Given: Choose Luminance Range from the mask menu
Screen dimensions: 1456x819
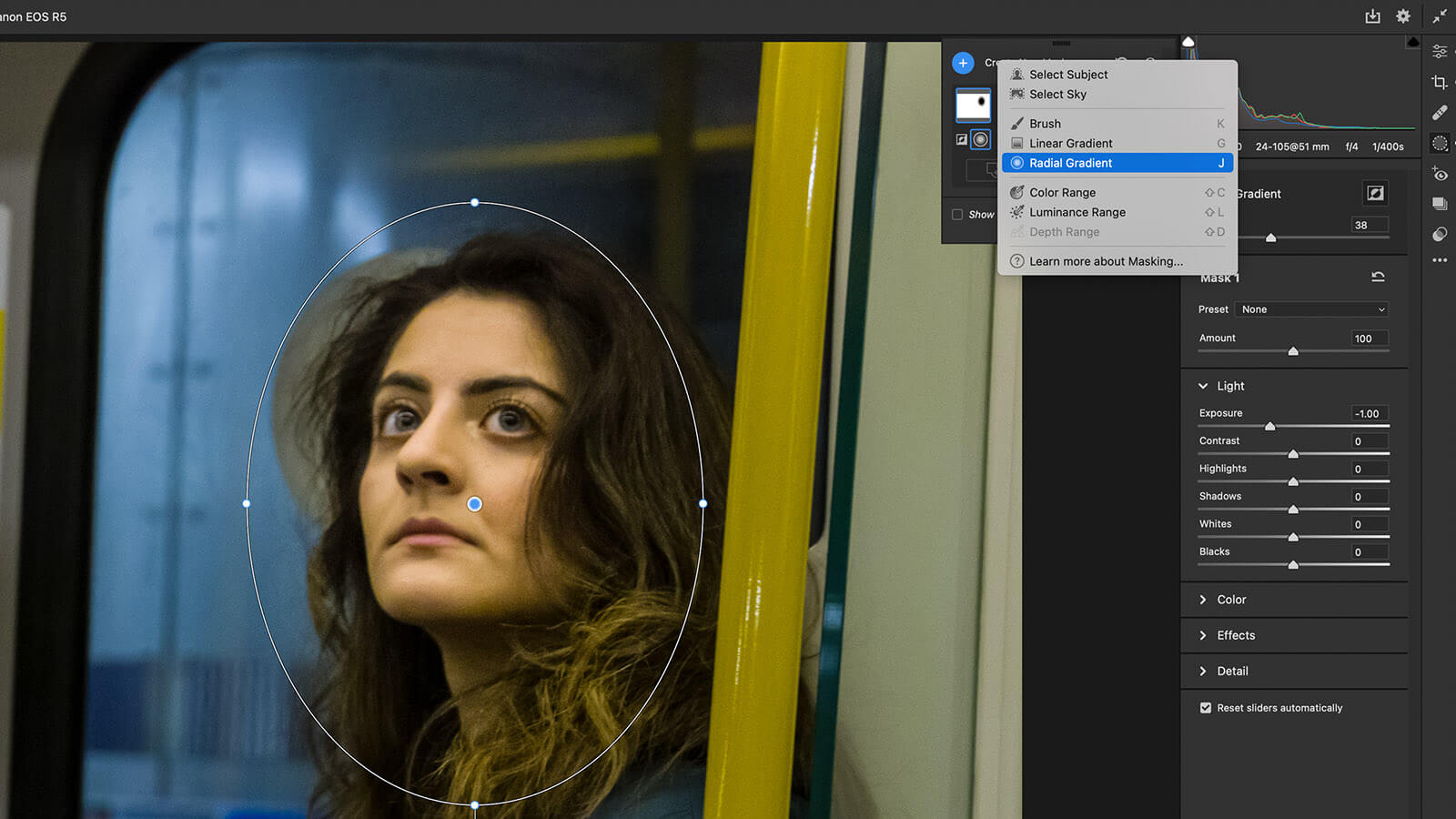Looking at the screenshot, I should (1117, 212).
